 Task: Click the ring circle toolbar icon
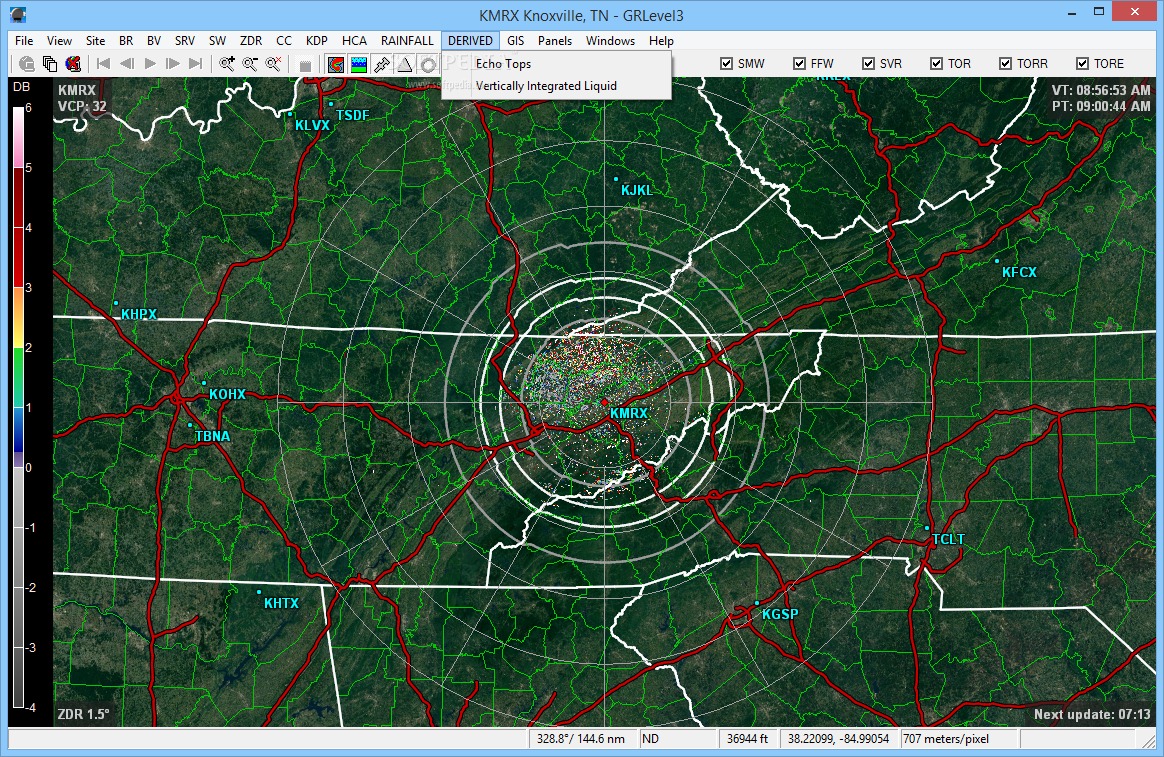(428, 64)
